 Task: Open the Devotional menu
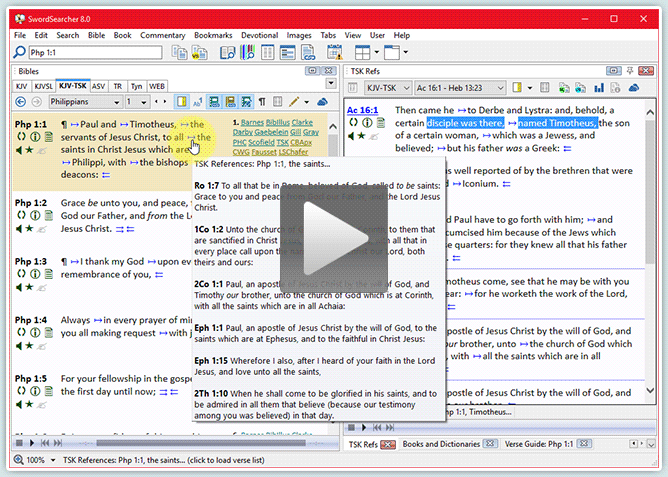[259, 35]
